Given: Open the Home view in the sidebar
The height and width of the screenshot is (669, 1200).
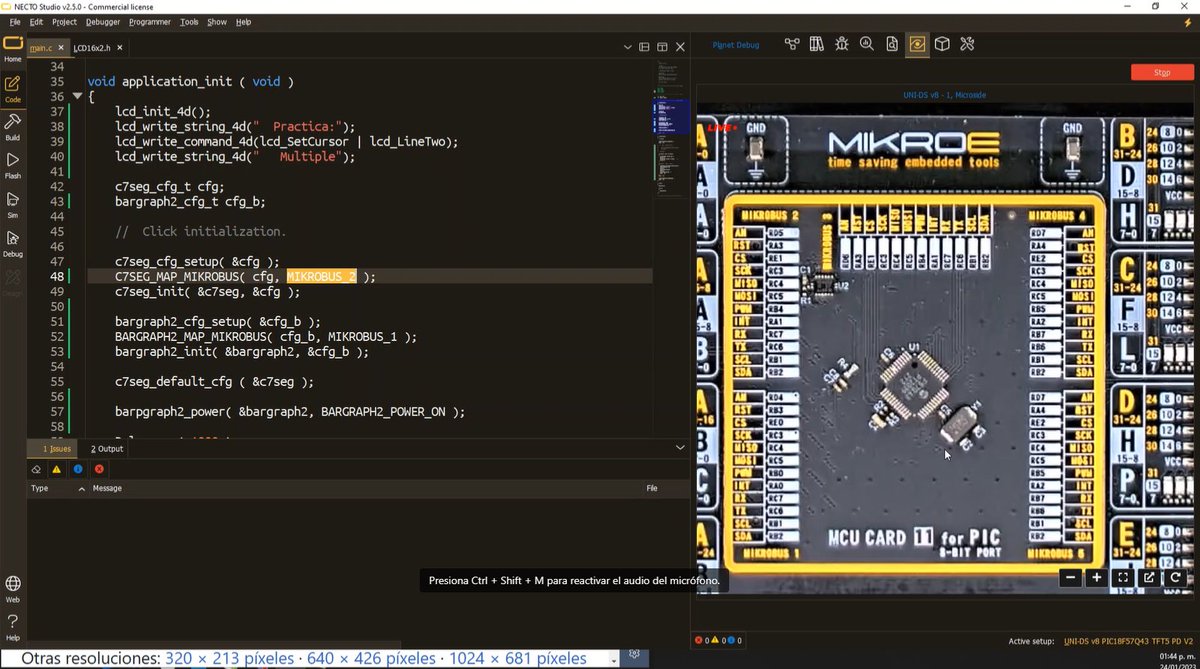Looking at the screenshot, I should (x=12, y=49).
